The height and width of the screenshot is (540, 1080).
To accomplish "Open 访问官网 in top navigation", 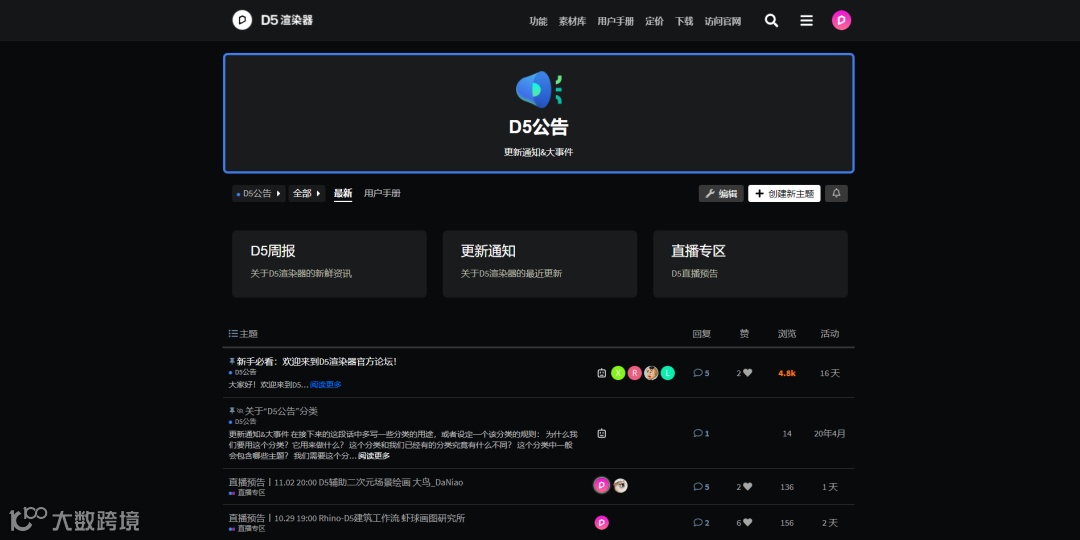I will click(x=723, y=21).
